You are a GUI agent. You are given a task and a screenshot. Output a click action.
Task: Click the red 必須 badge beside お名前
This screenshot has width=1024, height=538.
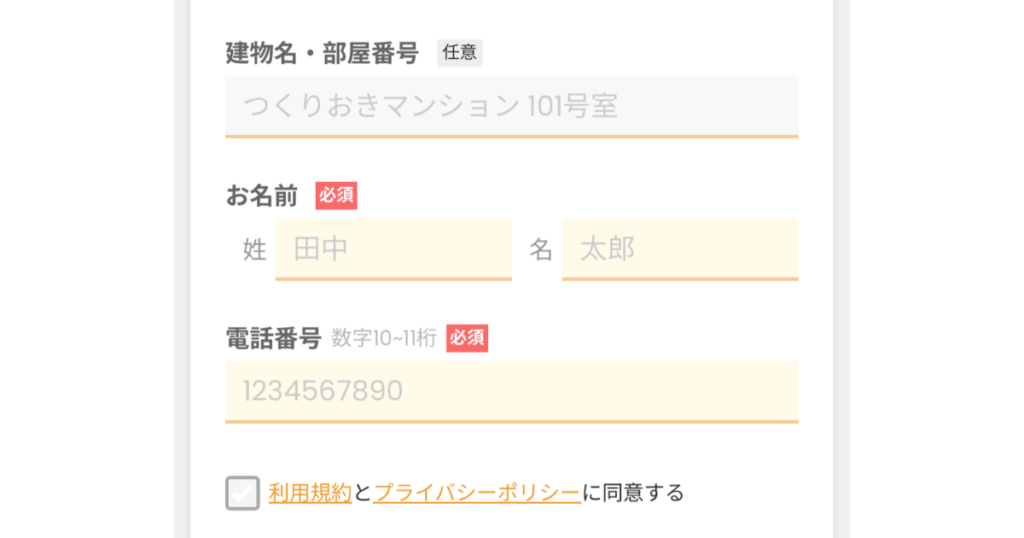coord(336,196)
